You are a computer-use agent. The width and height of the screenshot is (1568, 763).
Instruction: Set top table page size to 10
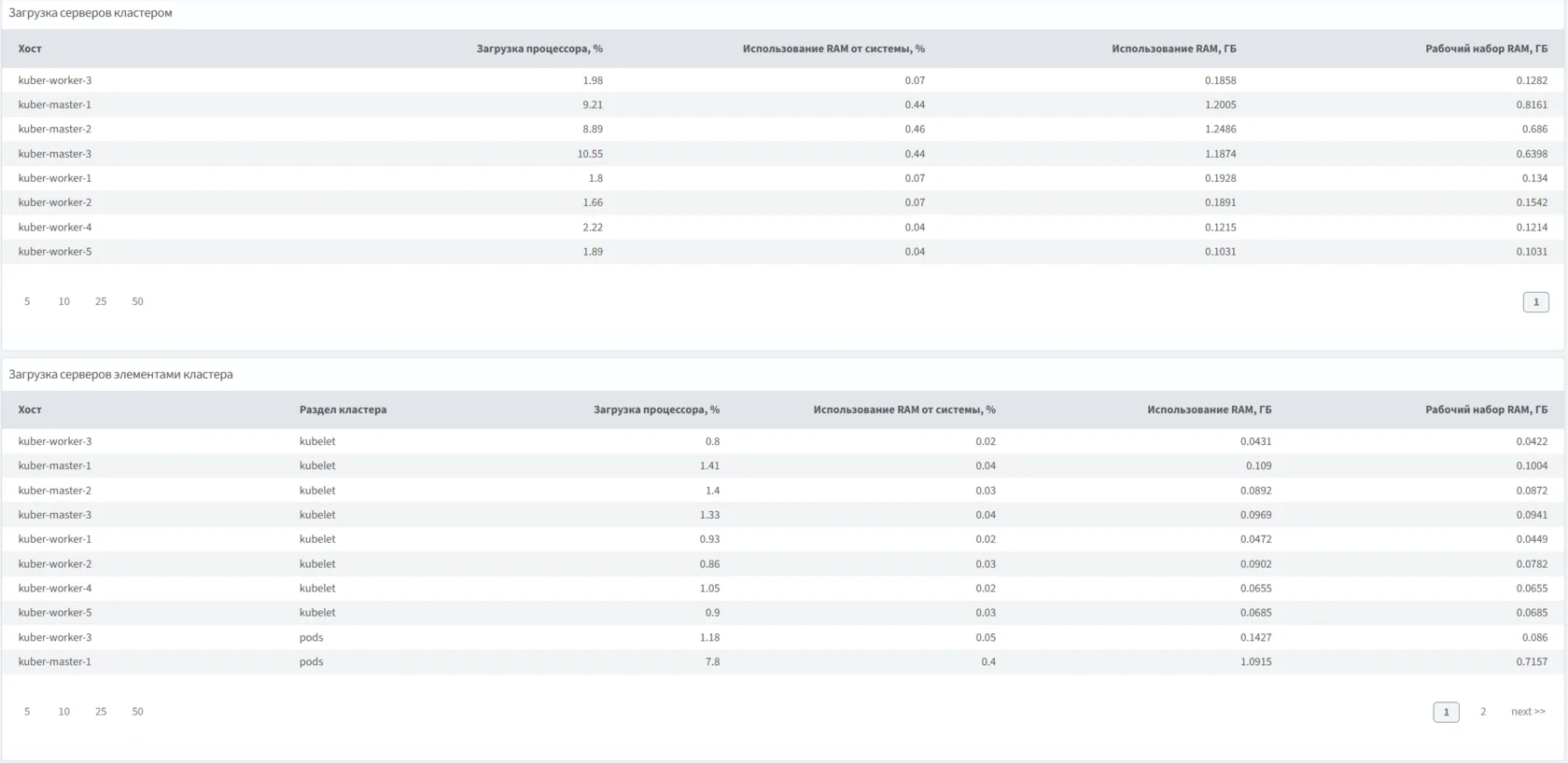click(63, 301)
